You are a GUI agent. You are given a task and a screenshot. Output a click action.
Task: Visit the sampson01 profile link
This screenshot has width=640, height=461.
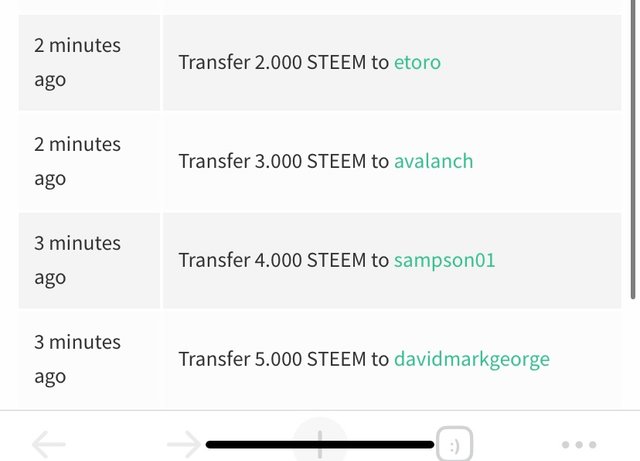[x=444, y=260]
